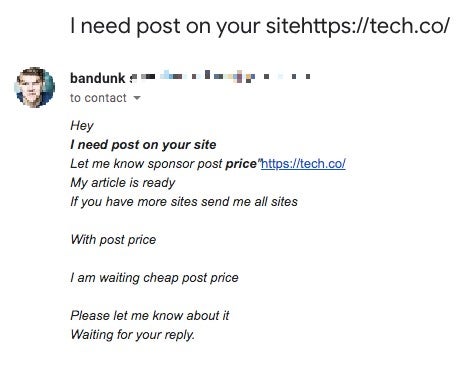Click 'Please let me know about it'
Image resolution: width=456 pixels, height=366 pixels.
[150, 316]
